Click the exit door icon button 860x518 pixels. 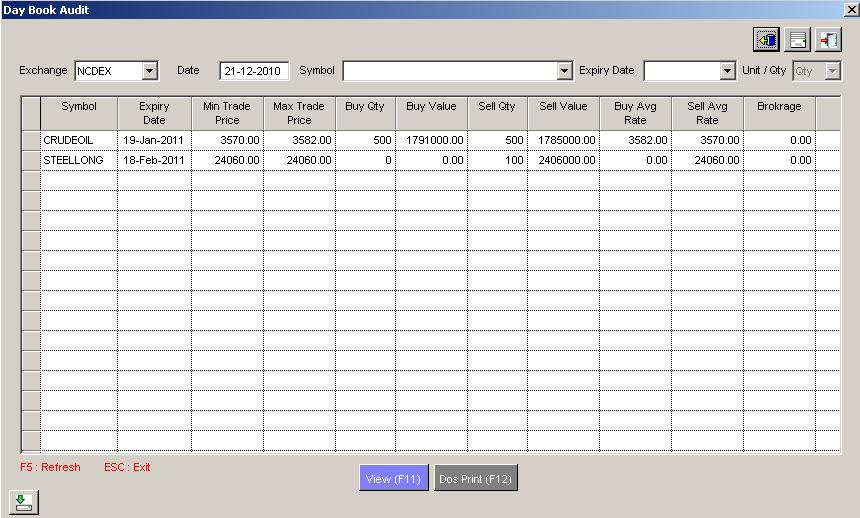828,39
